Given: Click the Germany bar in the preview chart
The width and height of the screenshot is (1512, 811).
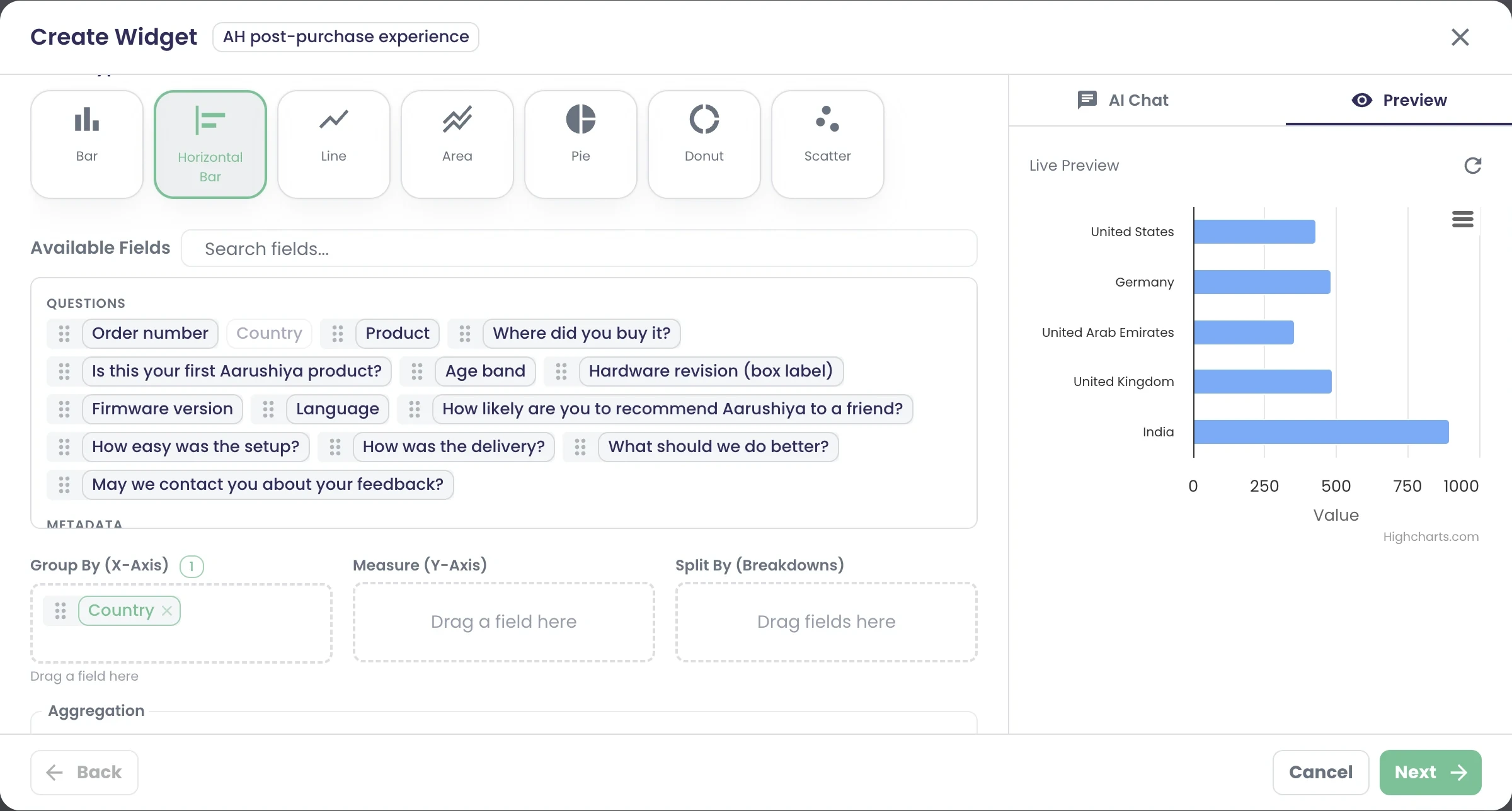Looking at the screenshot, I should [x=1262, y=282].
